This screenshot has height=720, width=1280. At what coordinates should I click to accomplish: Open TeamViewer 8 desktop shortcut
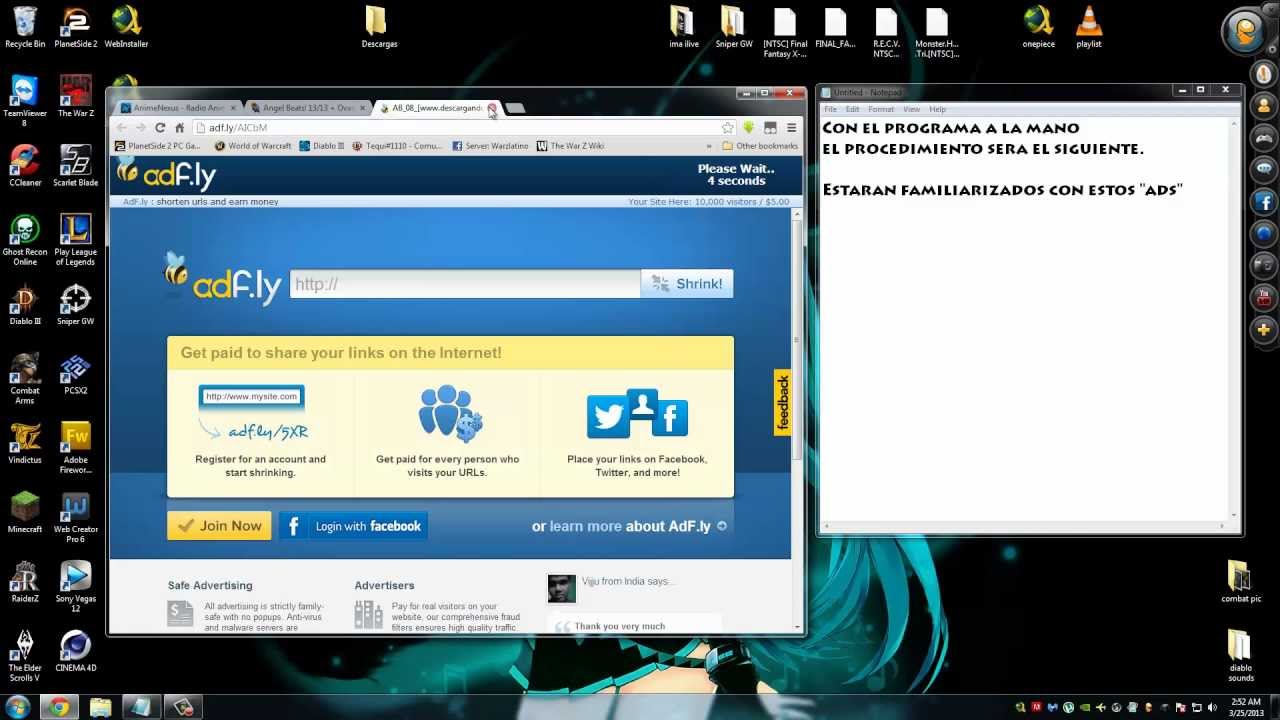click(x=25, y=100)
